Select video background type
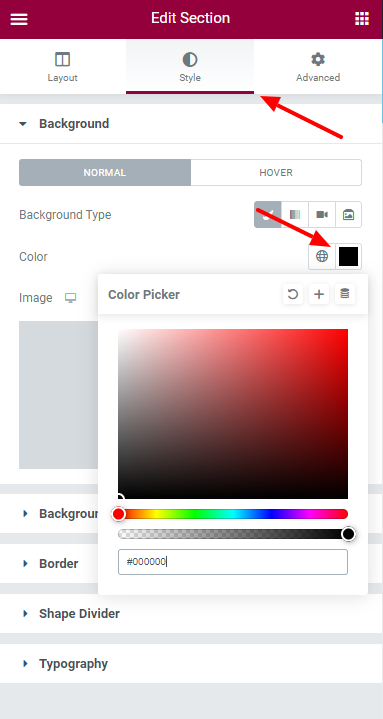 pos(322,215)
